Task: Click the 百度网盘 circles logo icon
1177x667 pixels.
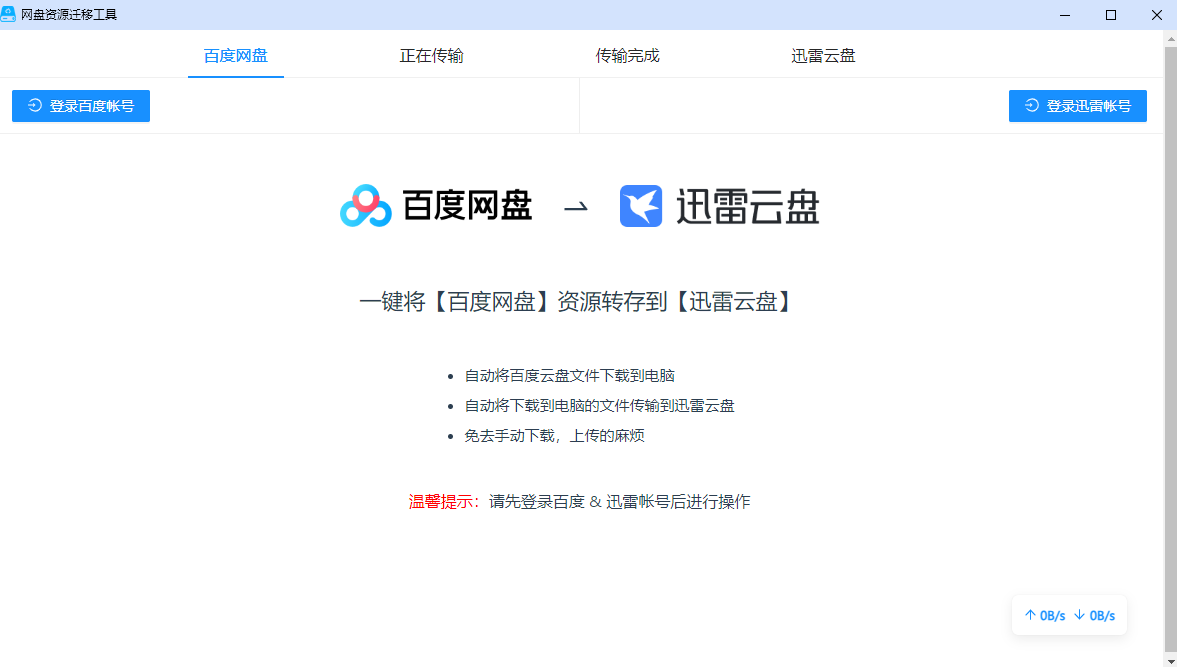Action: pyautogui.click(x=364, y=205)
